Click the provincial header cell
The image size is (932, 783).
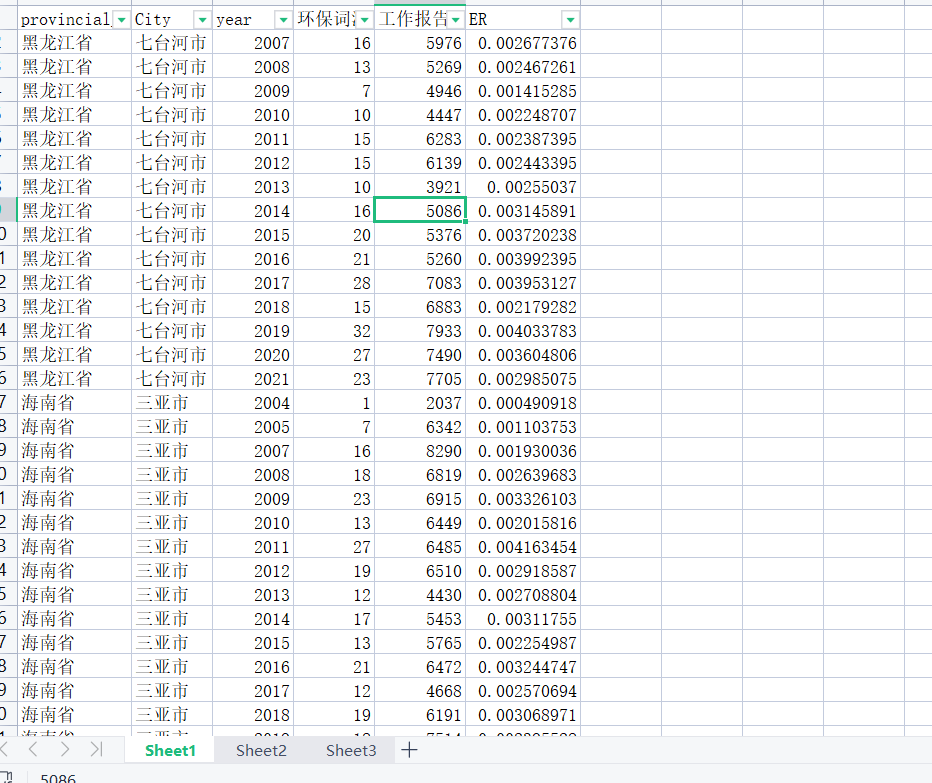coord(74,20)
